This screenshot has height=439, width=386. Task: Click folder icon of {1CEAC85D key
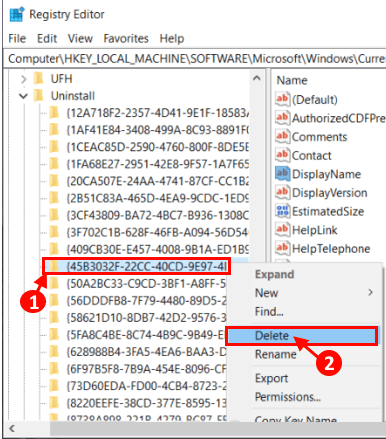point(54,147)
